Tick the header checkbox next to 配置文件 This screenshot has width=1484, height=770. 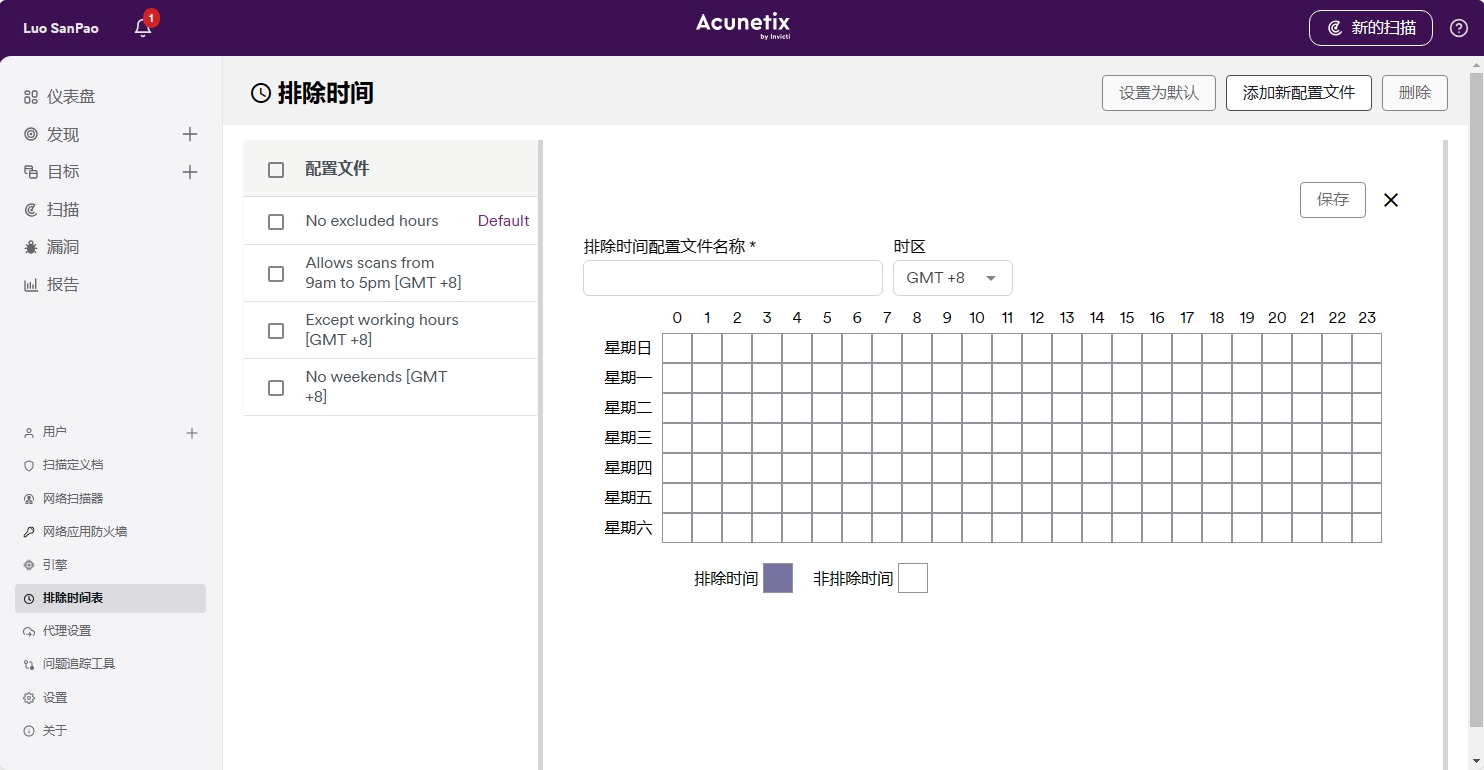276,170
